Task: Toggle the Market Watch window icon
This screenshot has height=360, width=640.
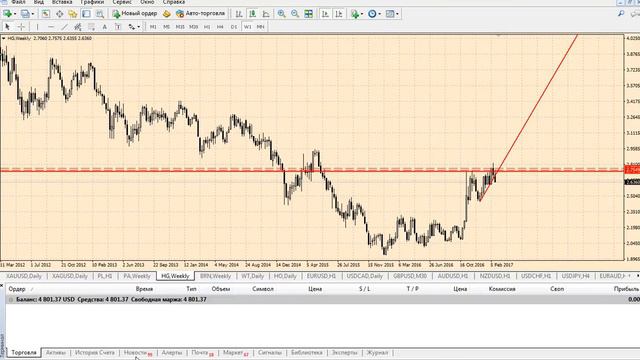Action: [x=46, y=14]
